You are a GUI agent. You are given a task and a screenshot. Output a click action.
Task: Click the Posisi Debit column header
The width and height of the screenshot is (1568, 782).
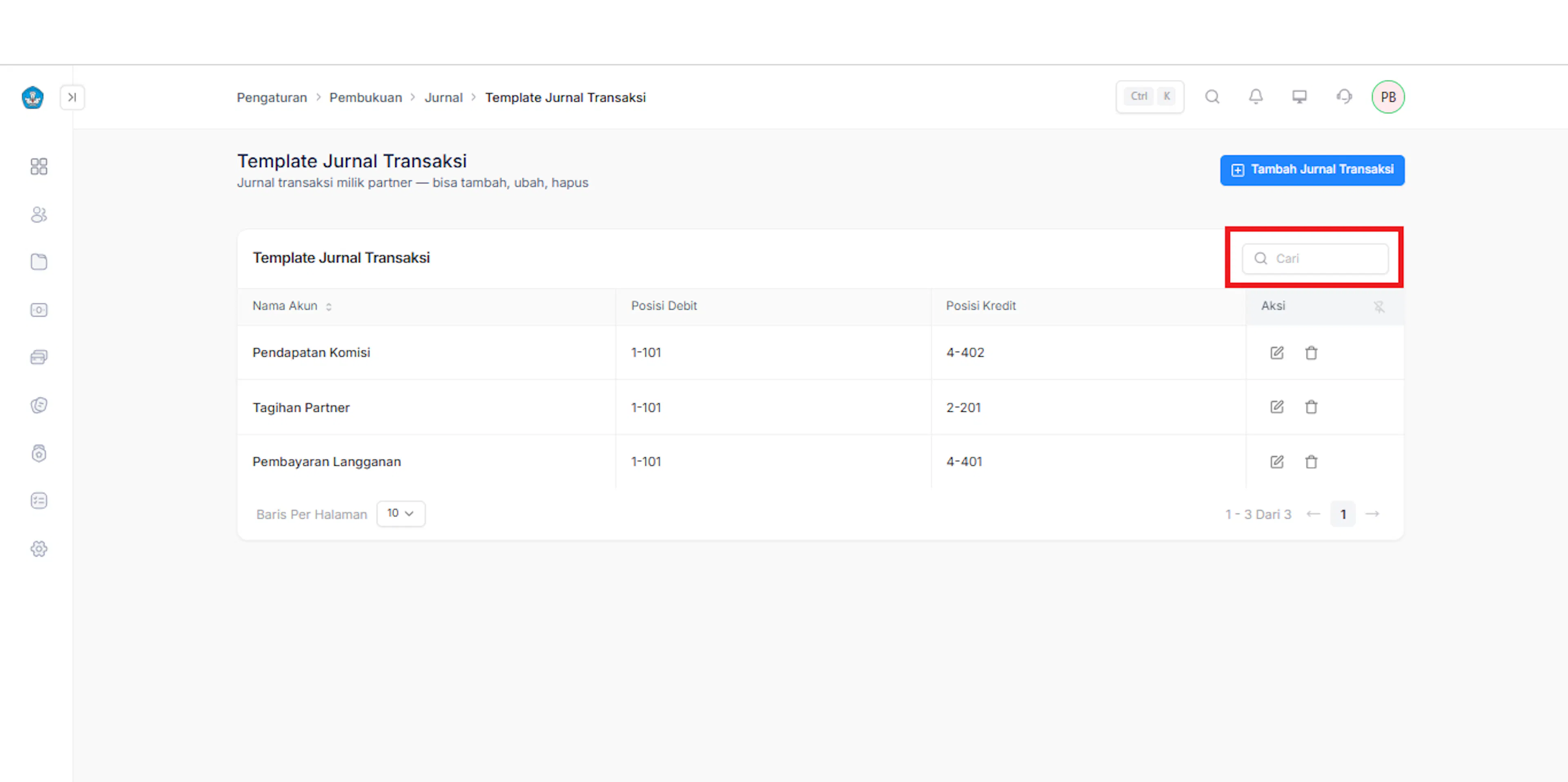(x=664, y=306)
